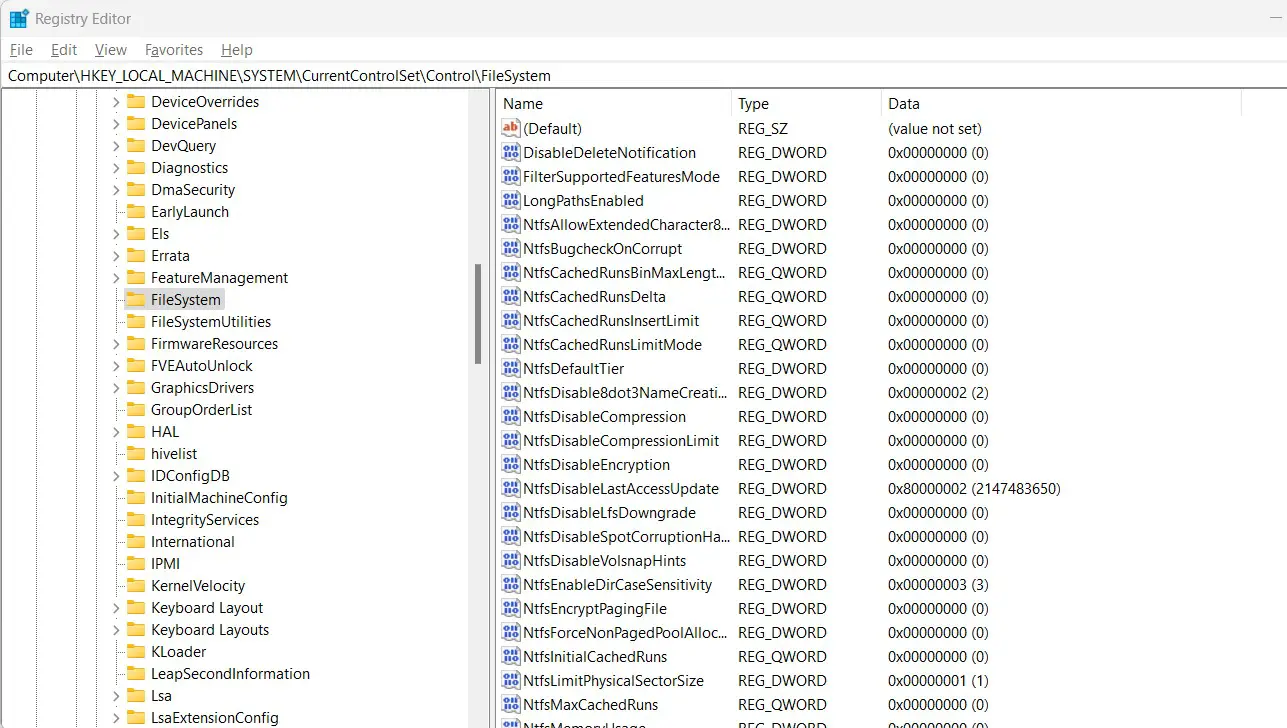Select the KLoader key
The width and height of the screenshot is (1287, 728).
coord(179,652)
